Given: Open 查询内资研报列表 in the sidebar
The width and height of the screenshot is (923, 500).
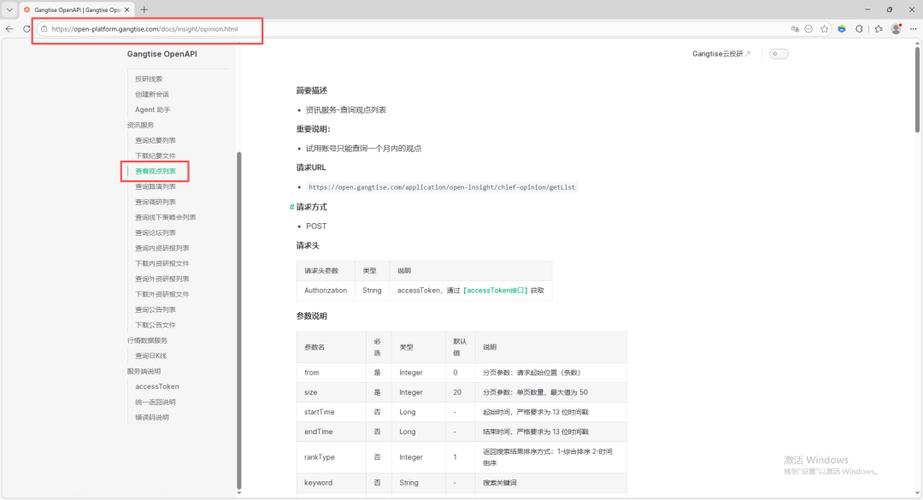Looking at the screenshot, I should 162,248.
